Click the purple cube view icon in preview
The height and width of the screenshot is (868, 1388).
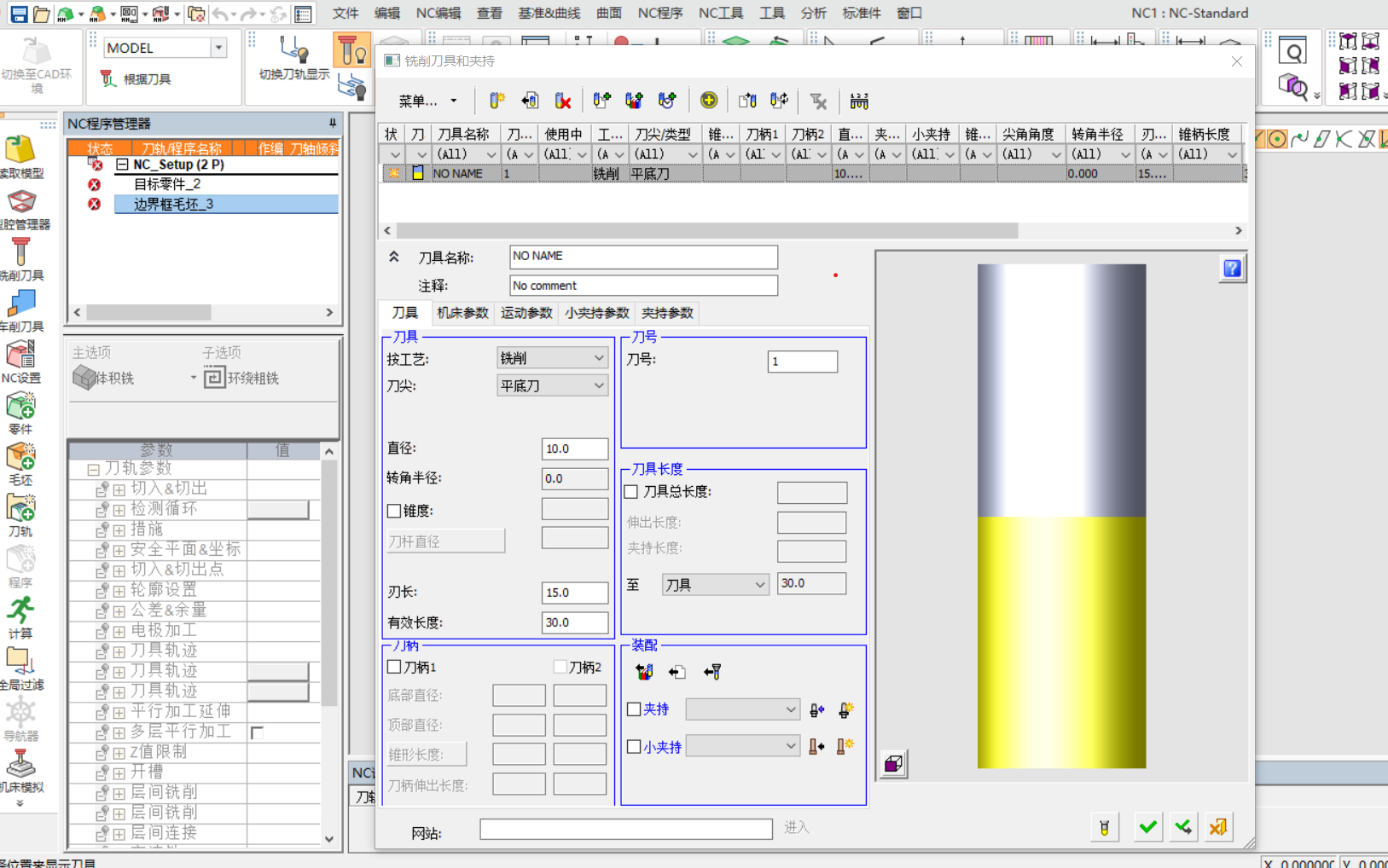pyautogui.click(x=893, y=764)
